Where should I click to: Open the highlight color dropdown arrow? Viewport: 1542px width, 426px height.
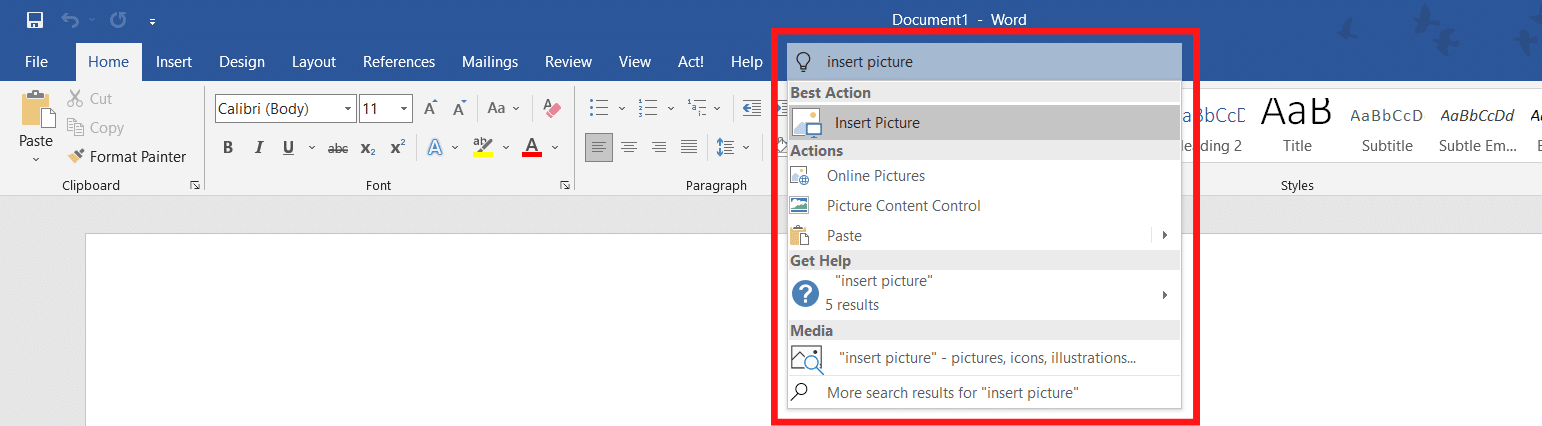click(507, 148)
